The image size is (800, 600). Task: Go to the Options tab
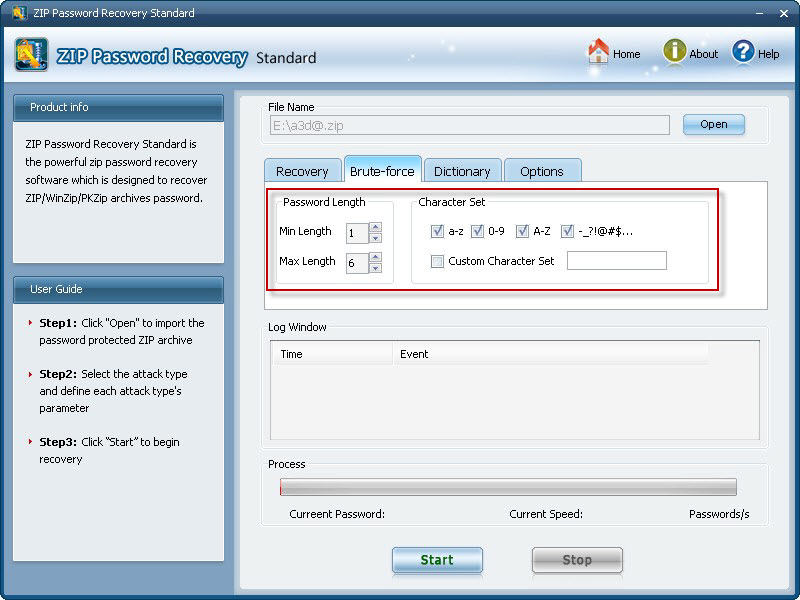tap(542, 171)
